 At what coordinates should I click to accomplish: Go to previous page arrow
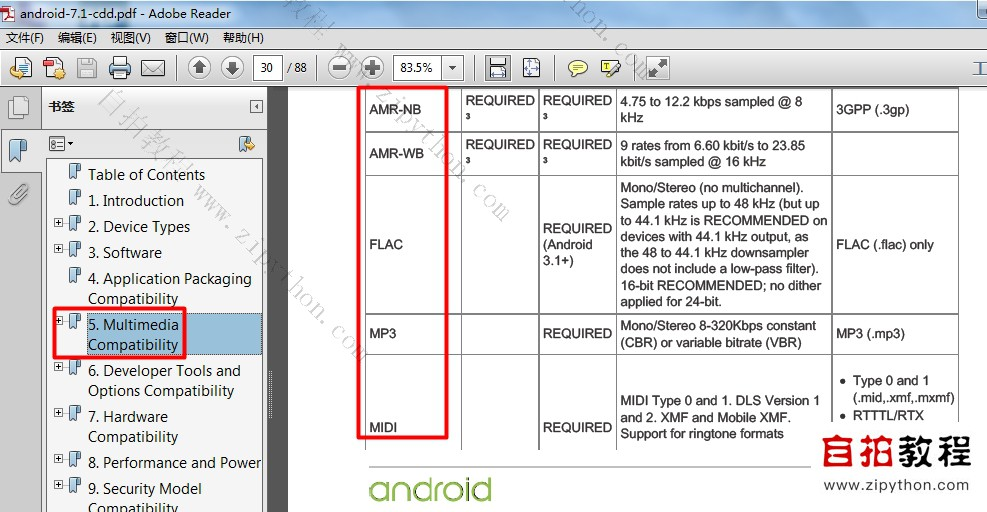pos(200,67)
